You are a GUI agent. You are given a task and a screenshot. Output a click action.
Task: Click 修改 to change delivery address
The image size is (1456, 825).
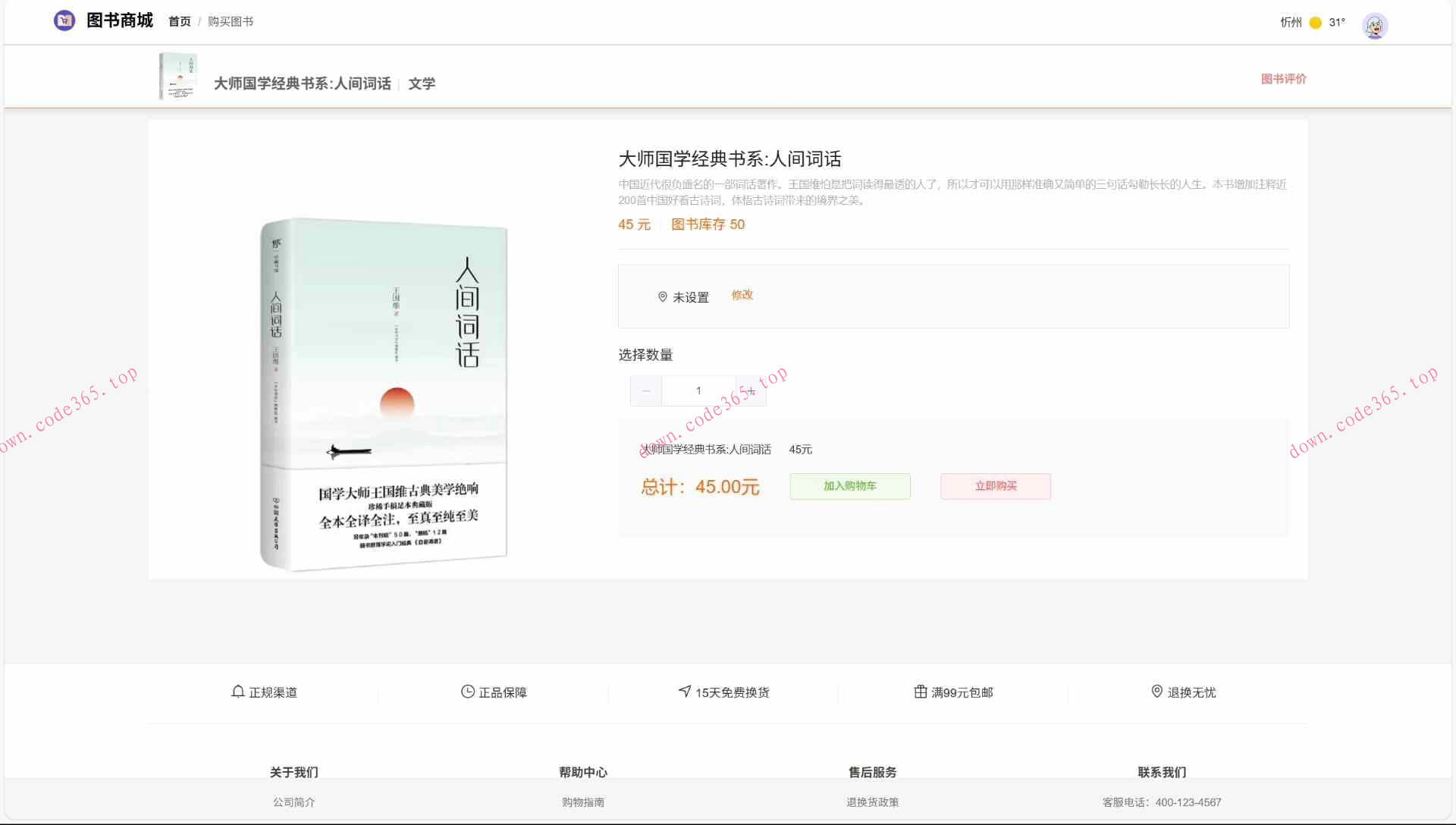coord(742,296)
